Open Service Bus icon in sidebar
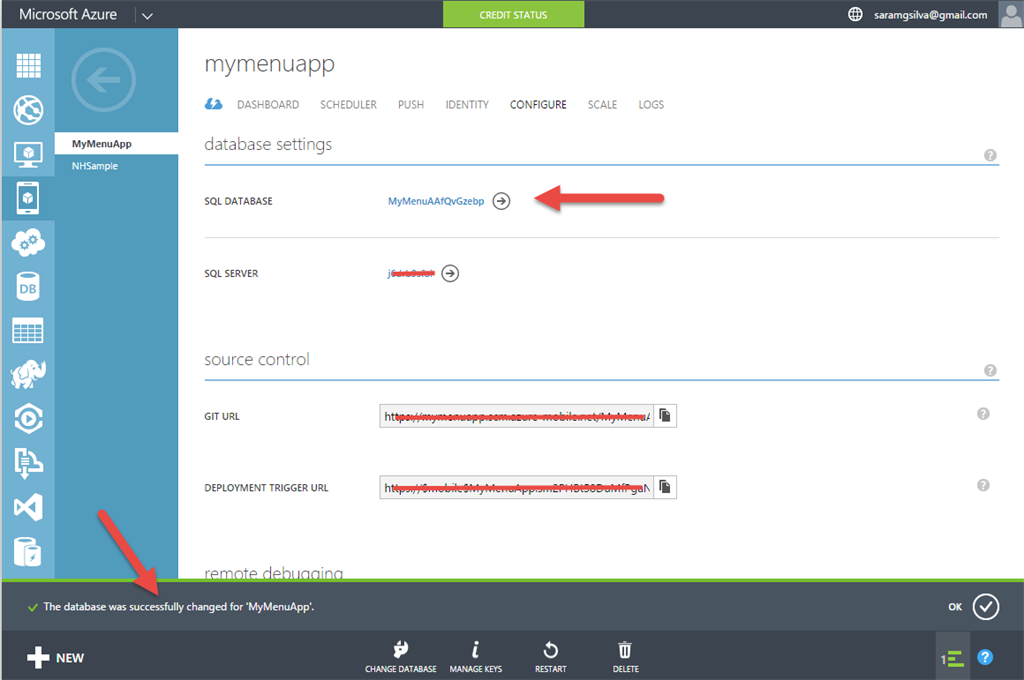1024x680 pixels. pos(28,463)
